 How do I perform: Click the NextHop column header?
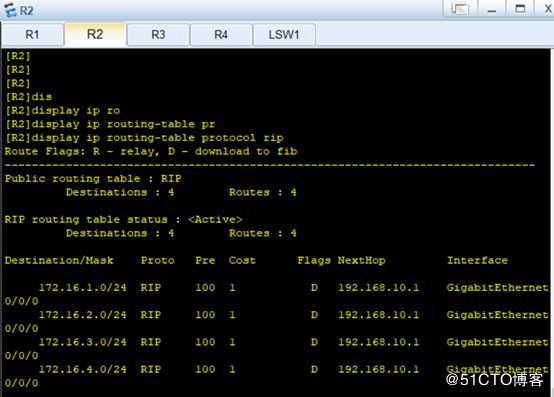pyautogui.click(x=361, y=260)
